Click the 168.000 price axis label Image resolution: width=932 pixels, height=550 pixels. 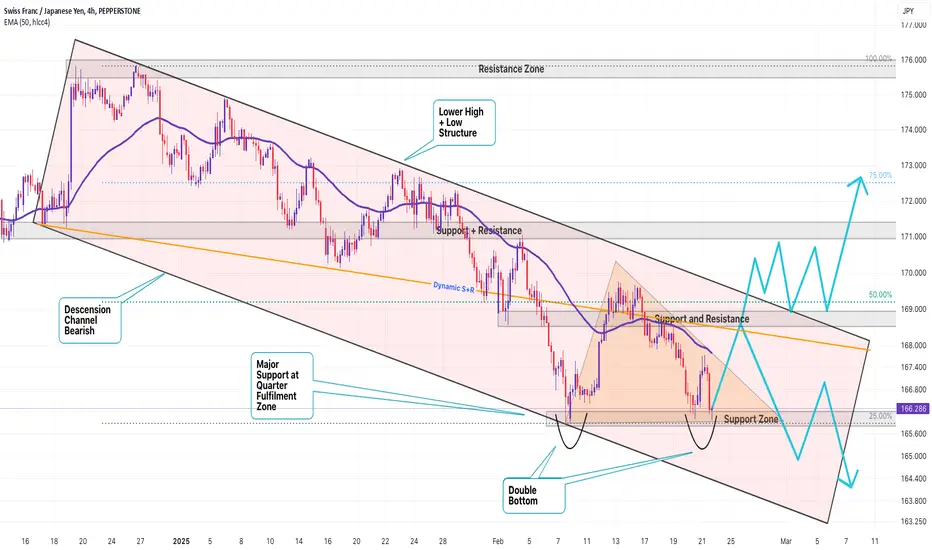point(914,345)
